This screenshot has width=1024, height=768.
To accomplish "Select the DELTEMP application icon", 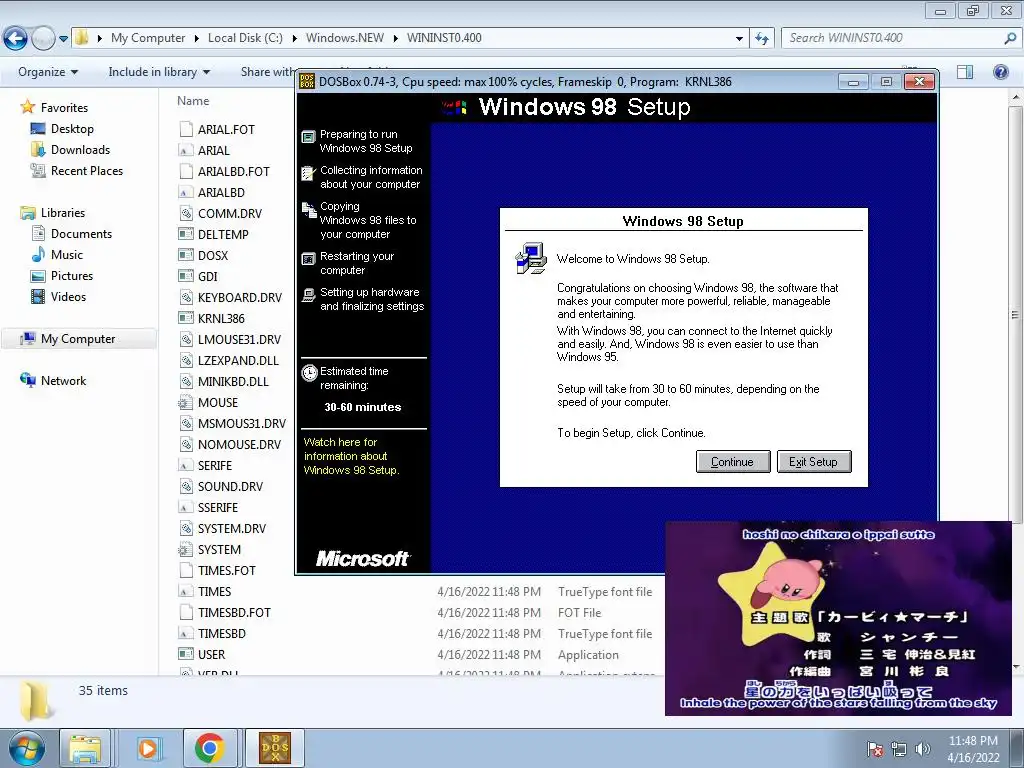I will coord(185,234).
